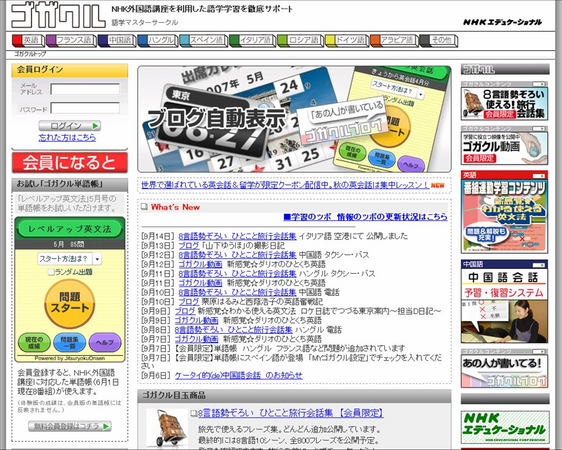The height and width of the screenshot is (450, 562).
Task: Click the green NHKエデュケーショナル sidebar banner
Action: tap(505, 427)
